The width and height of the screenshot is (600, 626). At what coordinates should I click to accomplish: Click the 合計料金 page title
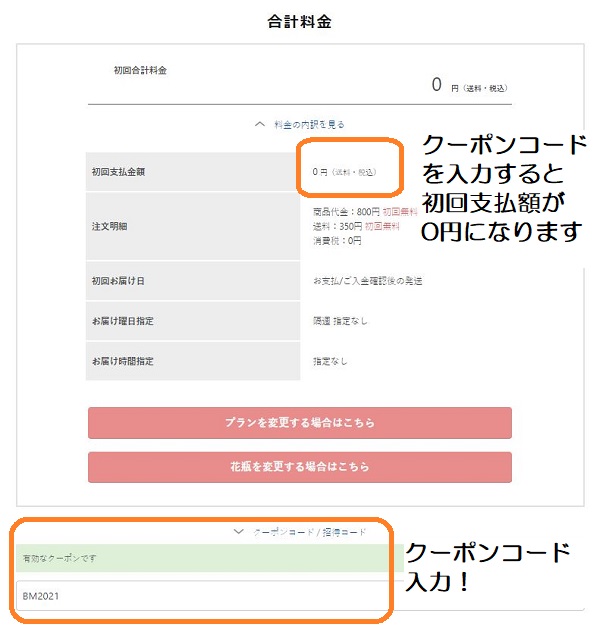299,22
